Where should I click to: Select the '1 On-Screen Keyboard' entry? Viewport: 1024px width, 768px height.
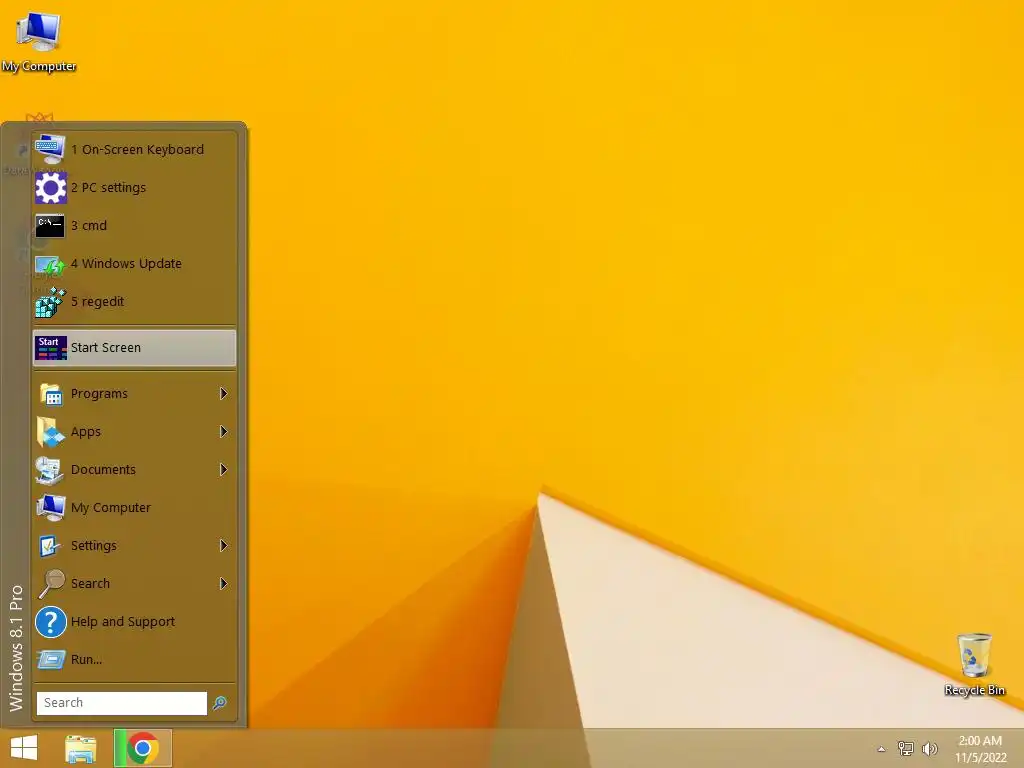pyautogui.click(x=135, y=150)
